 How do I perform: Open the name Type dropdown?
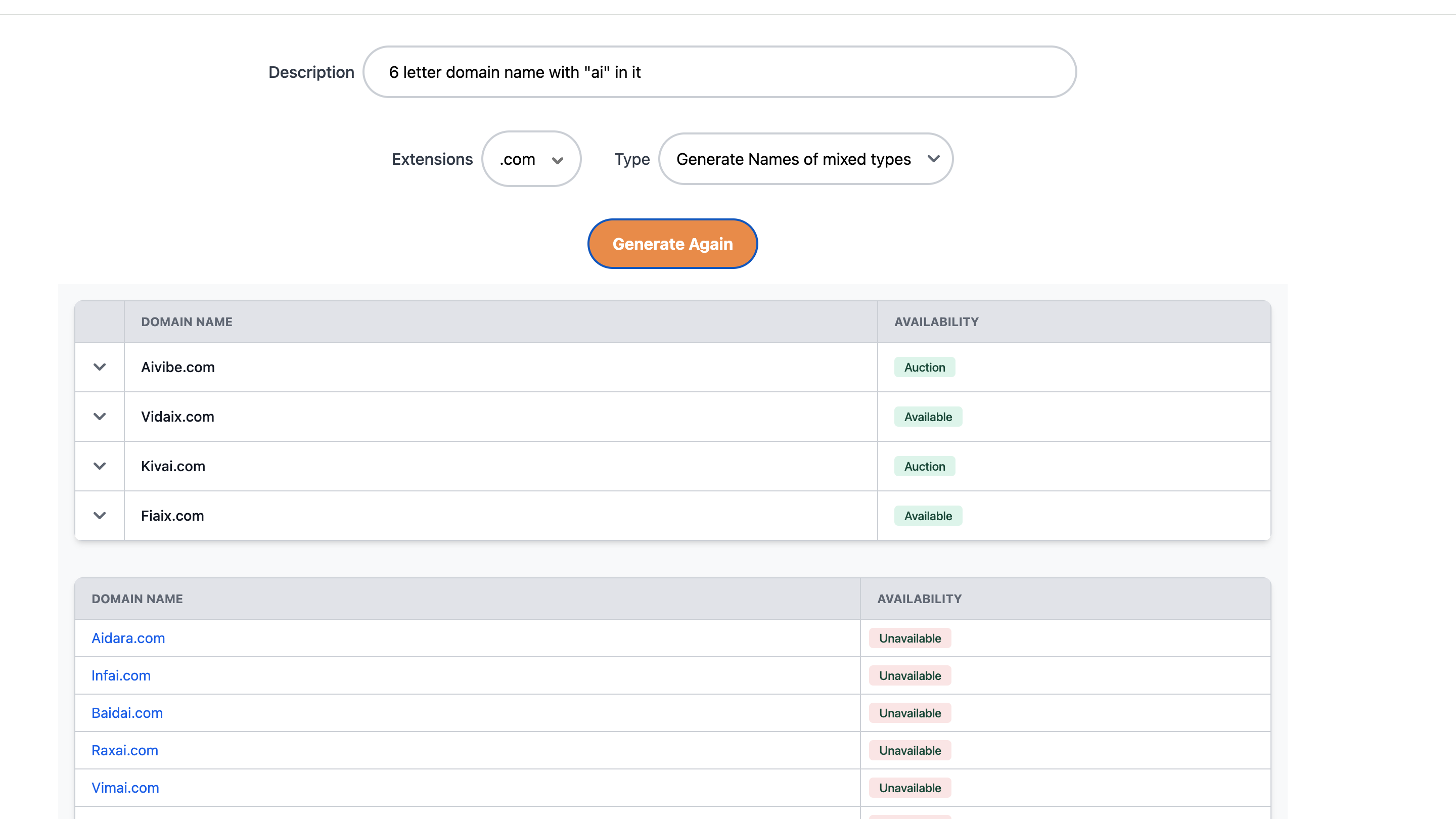[x=805, y=159]
